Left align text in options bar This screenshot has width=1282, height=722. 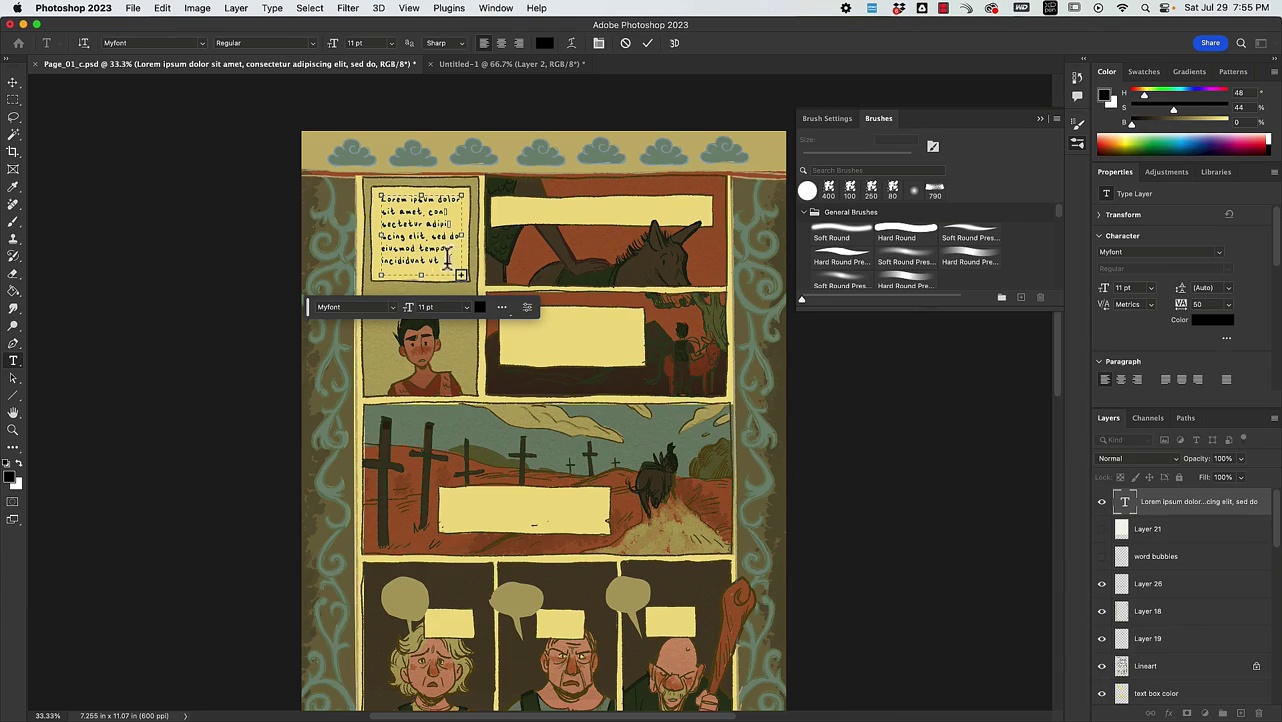pyautogui.click(x=484, y=43)
